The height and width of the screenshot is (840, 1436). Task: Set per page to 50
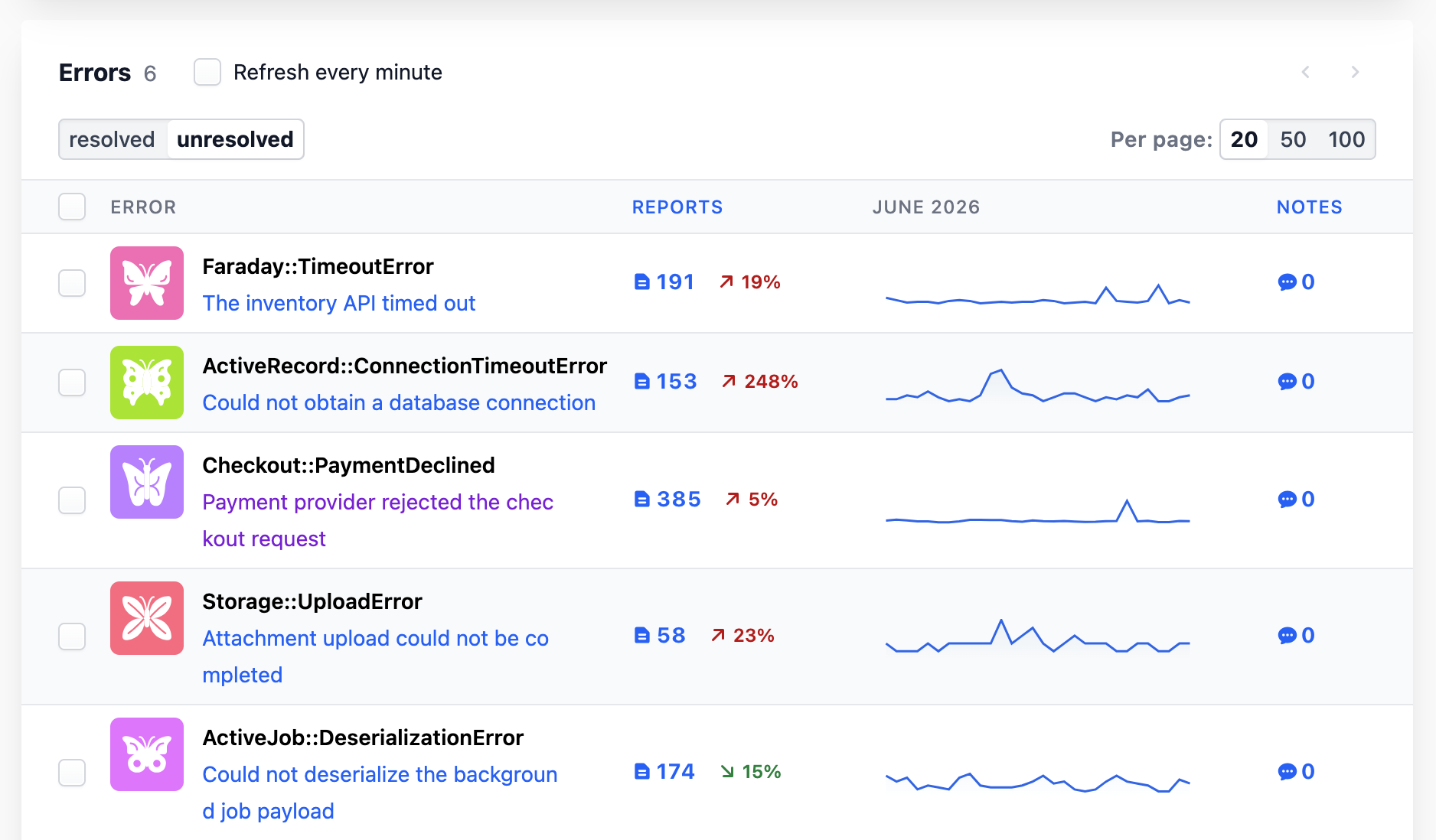(x=1293, y=139)
